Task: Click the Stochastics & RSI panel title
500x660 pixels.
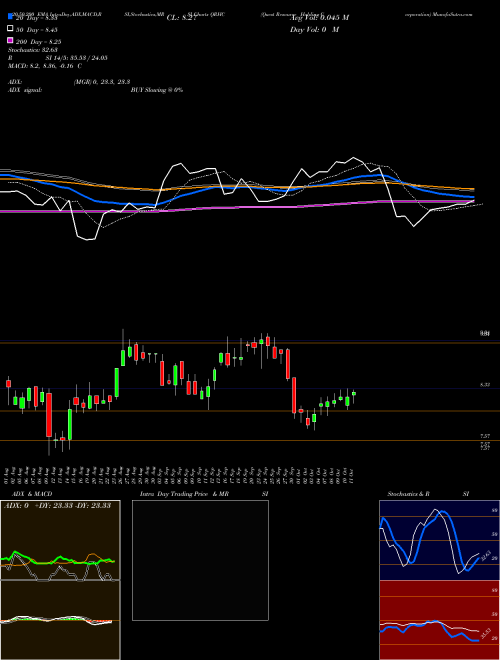Action: click(428, 494)
